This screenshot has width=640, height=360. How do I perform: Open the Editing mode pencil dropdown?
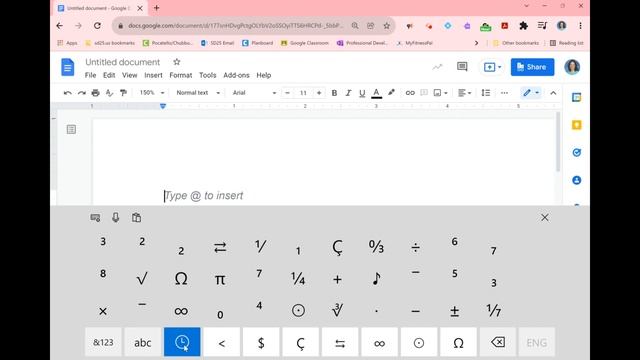pos(531,93)
